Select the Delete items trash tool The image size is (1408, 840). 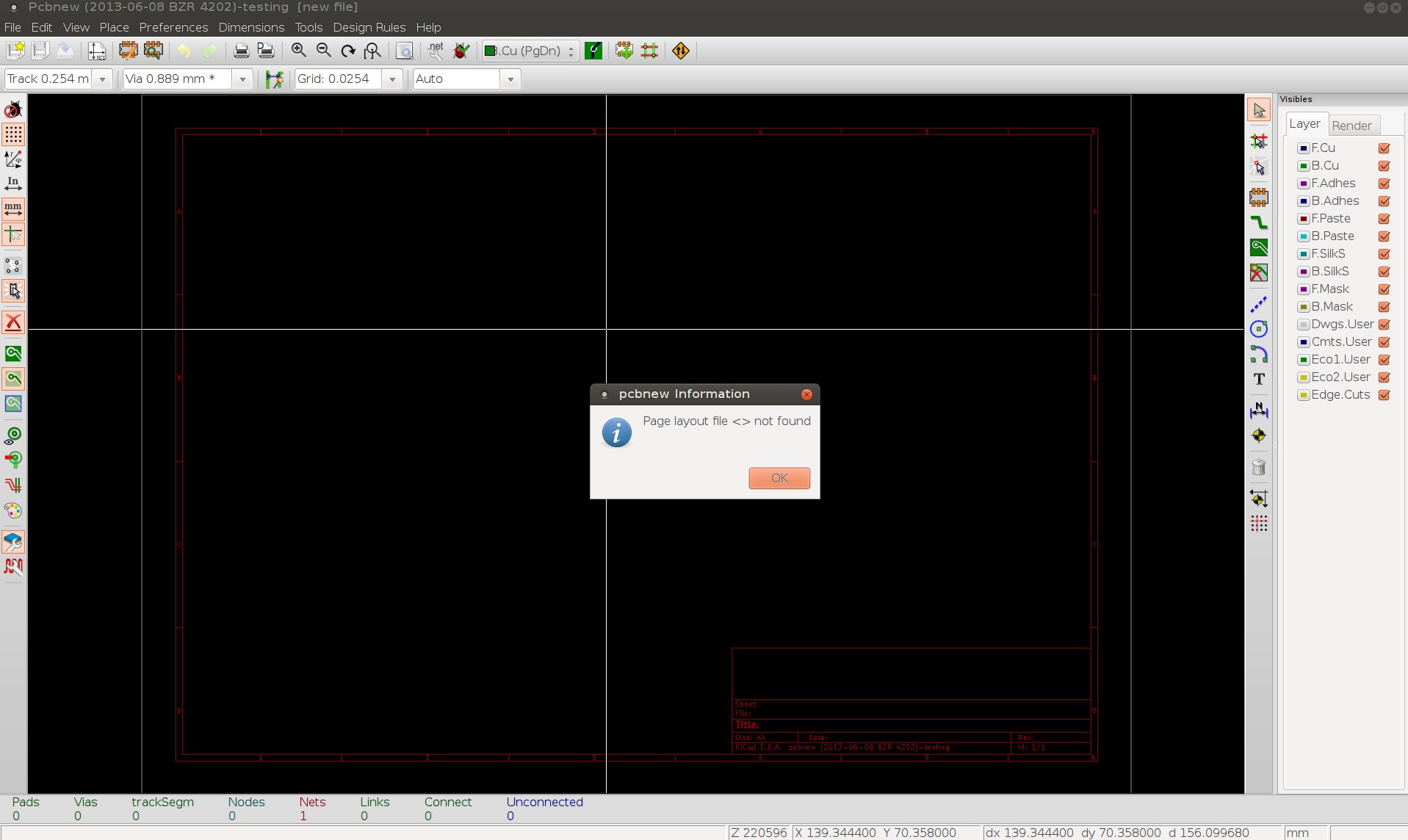[1259, 468]
